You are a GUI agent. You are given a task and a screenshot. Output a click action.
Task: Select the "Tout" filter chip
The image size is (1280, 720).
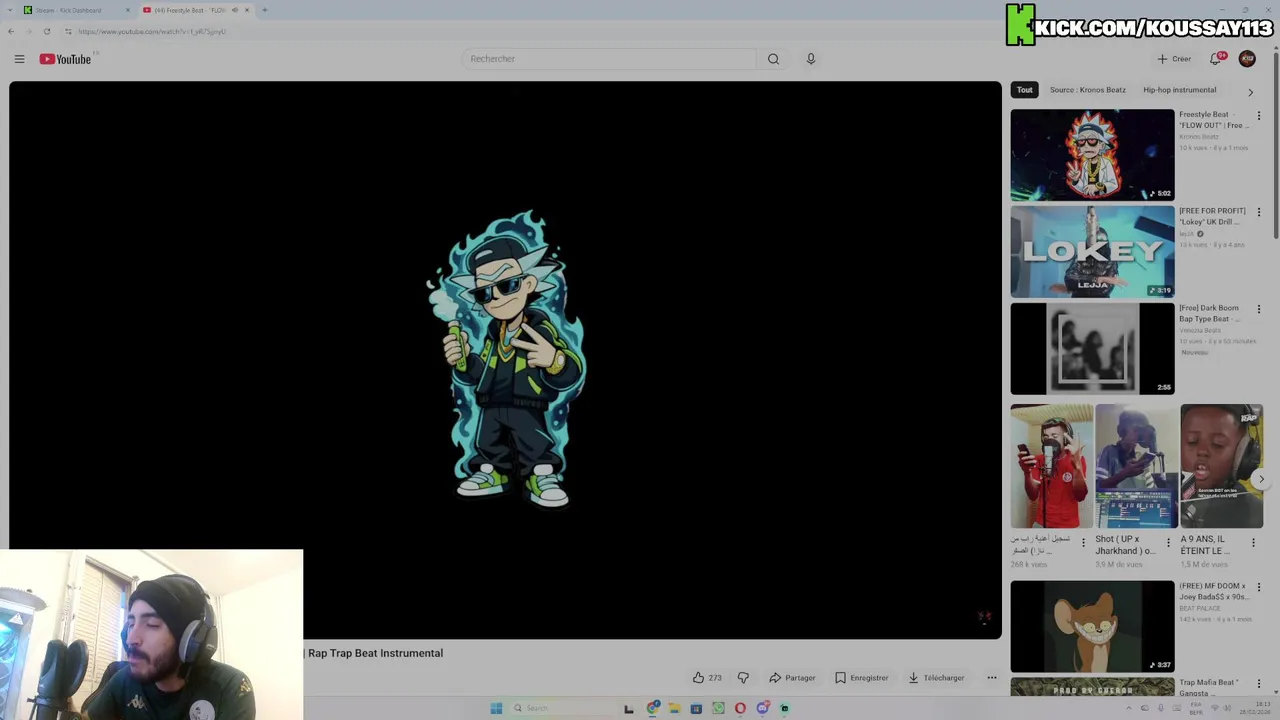(x=1025, y=90)
